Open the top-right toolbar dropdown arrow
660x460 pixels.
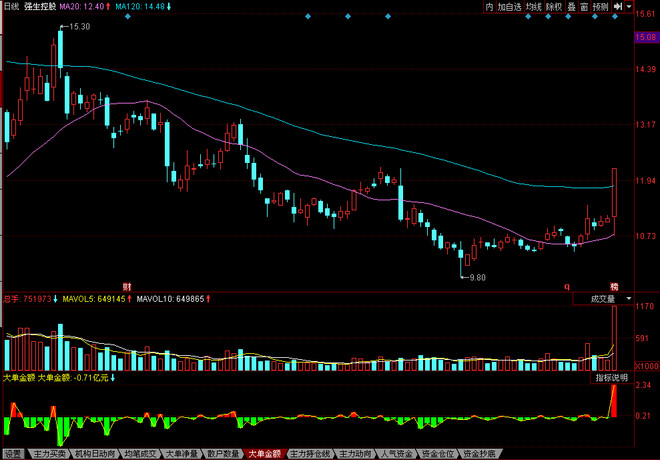coord(629,7)
